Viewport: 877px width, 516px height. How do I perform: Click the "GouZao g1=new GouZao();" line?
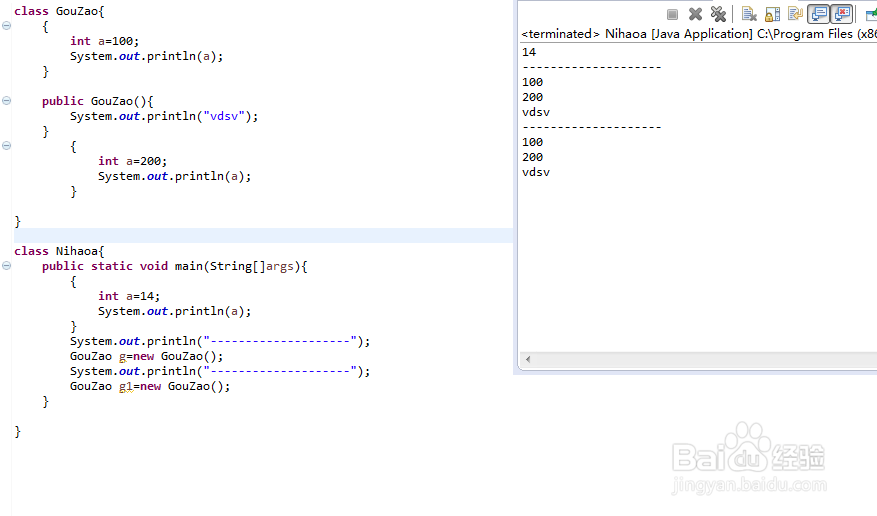150,386
